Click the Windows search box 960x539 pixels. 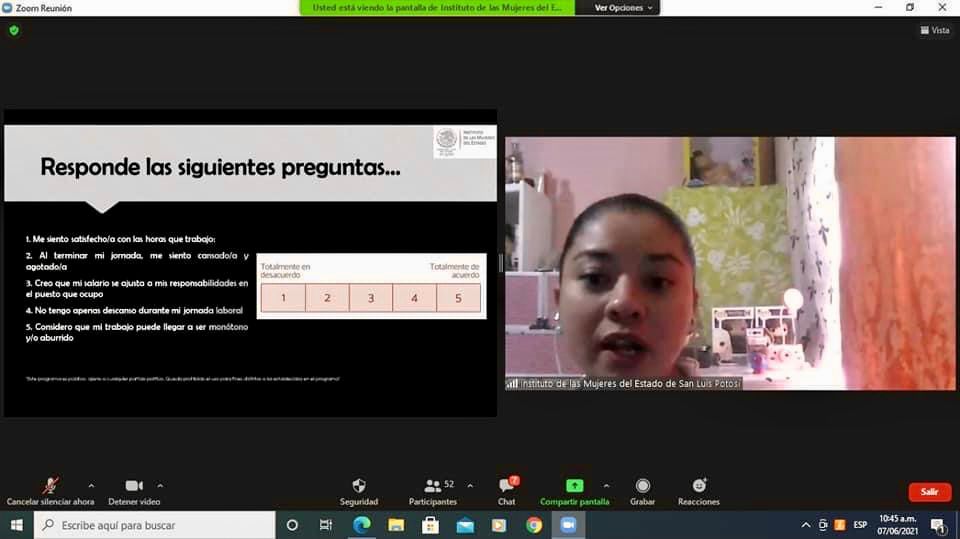155,525
